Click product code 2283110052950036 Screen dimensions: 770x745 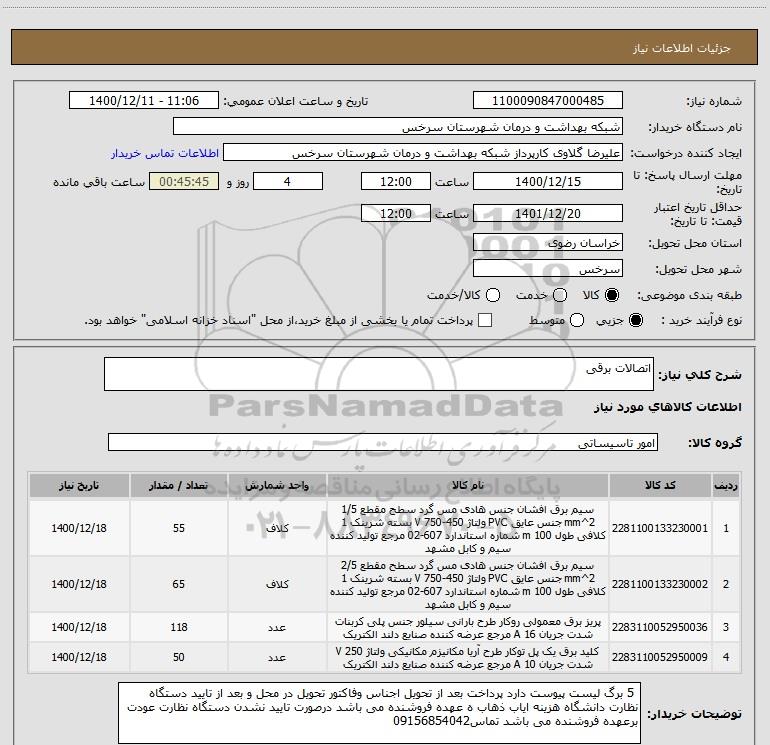click(x=660, y=627)
